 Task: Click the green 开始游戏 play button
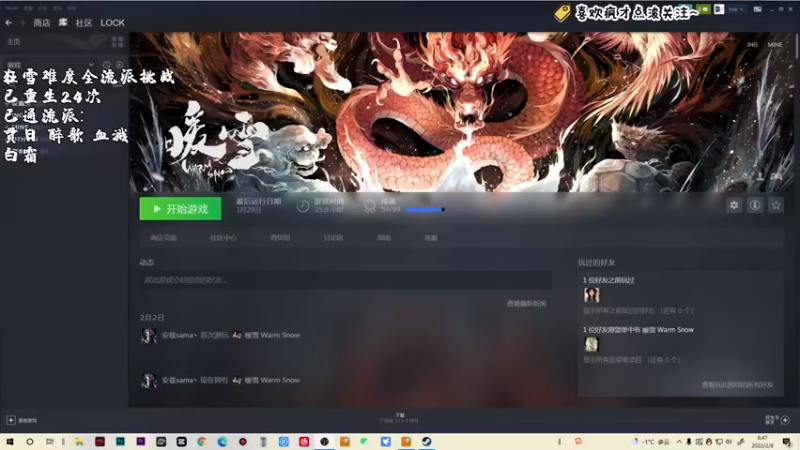point(180,209)
